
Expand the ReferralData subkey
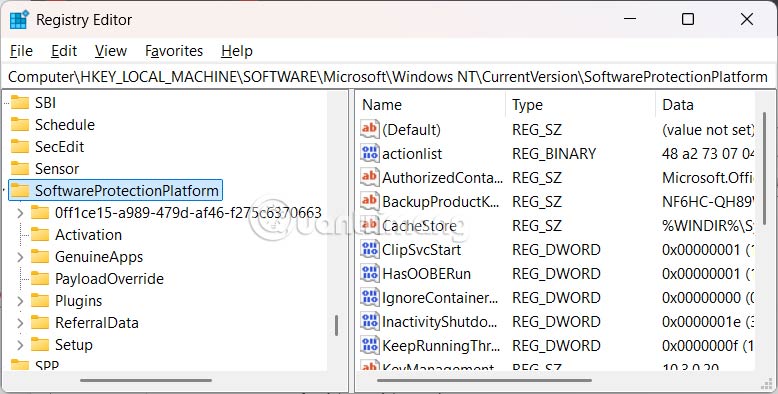[20, 323]
